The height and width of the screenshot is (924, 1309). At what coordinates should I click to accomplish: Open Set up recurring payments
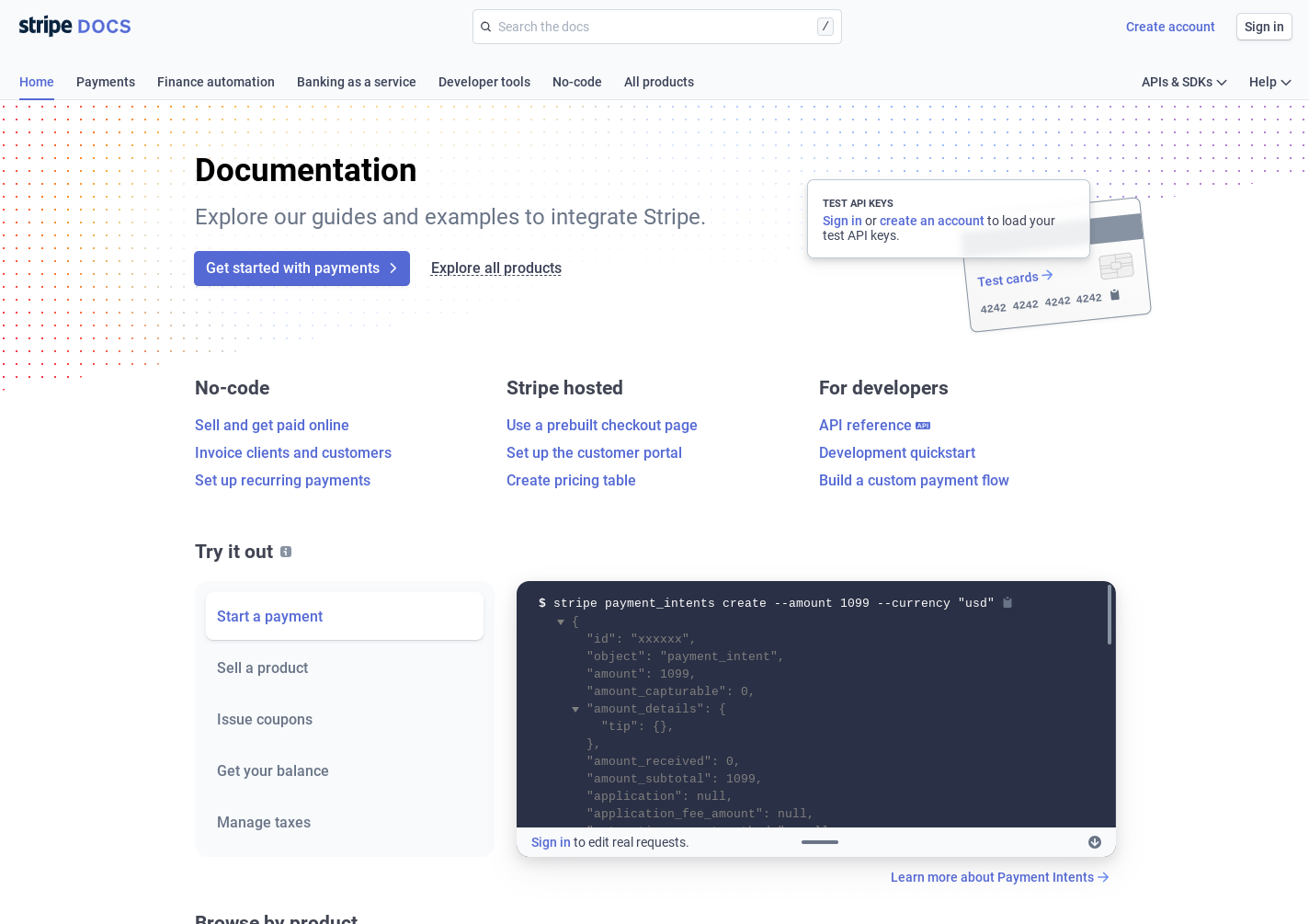point(282,480)
